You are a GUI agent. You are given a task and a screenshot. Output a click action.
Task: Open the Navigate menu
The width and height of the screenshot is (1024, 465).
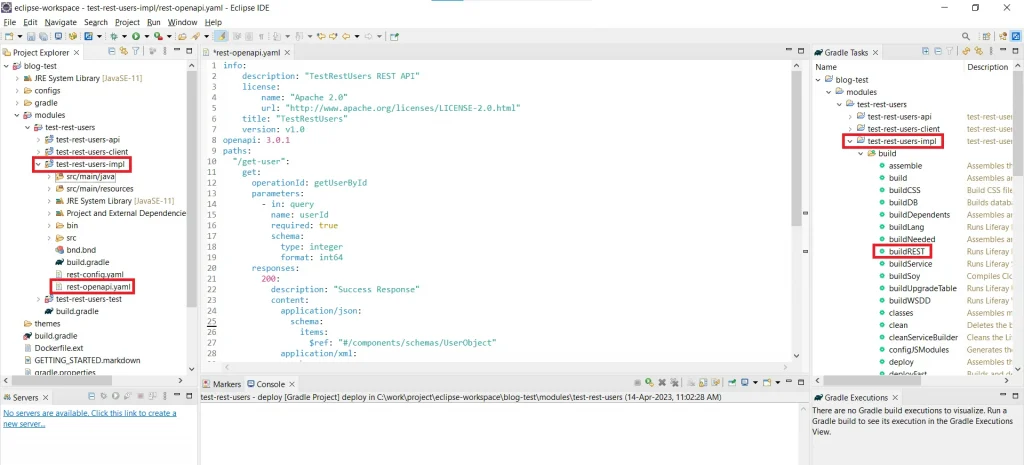pos(61,22)
